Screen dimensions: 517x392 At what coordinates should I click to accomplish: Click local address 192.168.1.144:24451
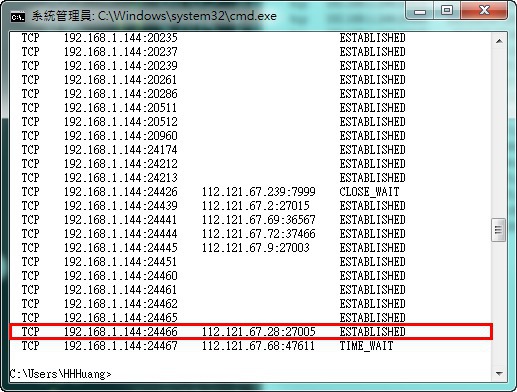(120, 262)
